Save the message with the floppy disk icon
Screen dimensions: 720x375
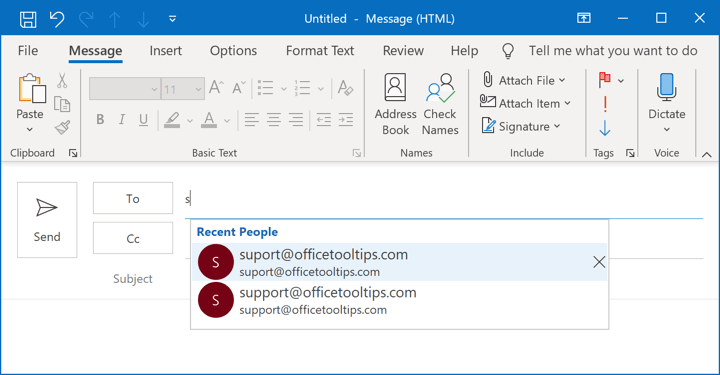[x=28, y=19]
